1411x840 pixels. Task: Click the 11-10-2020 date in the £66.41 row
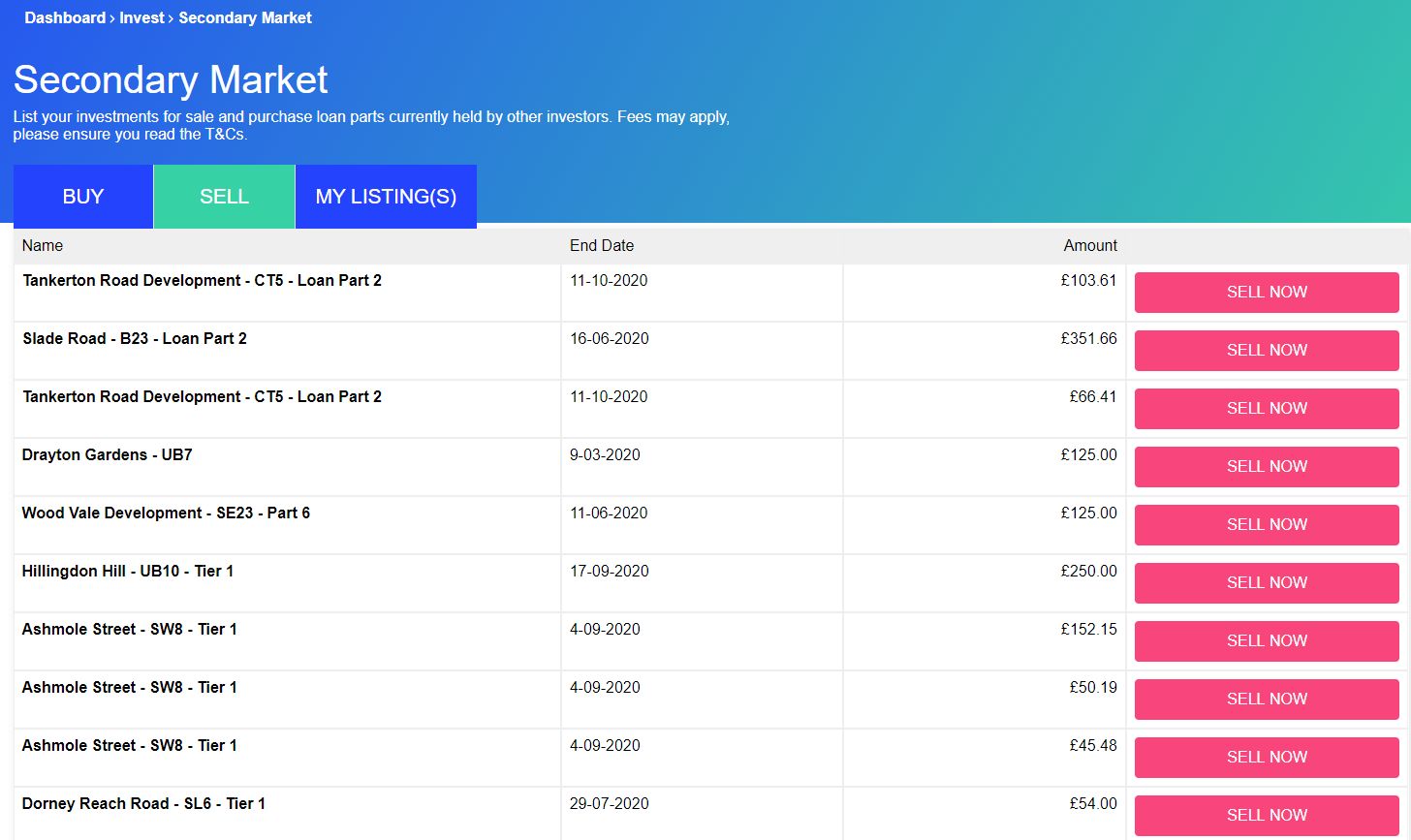coord(609,397)
